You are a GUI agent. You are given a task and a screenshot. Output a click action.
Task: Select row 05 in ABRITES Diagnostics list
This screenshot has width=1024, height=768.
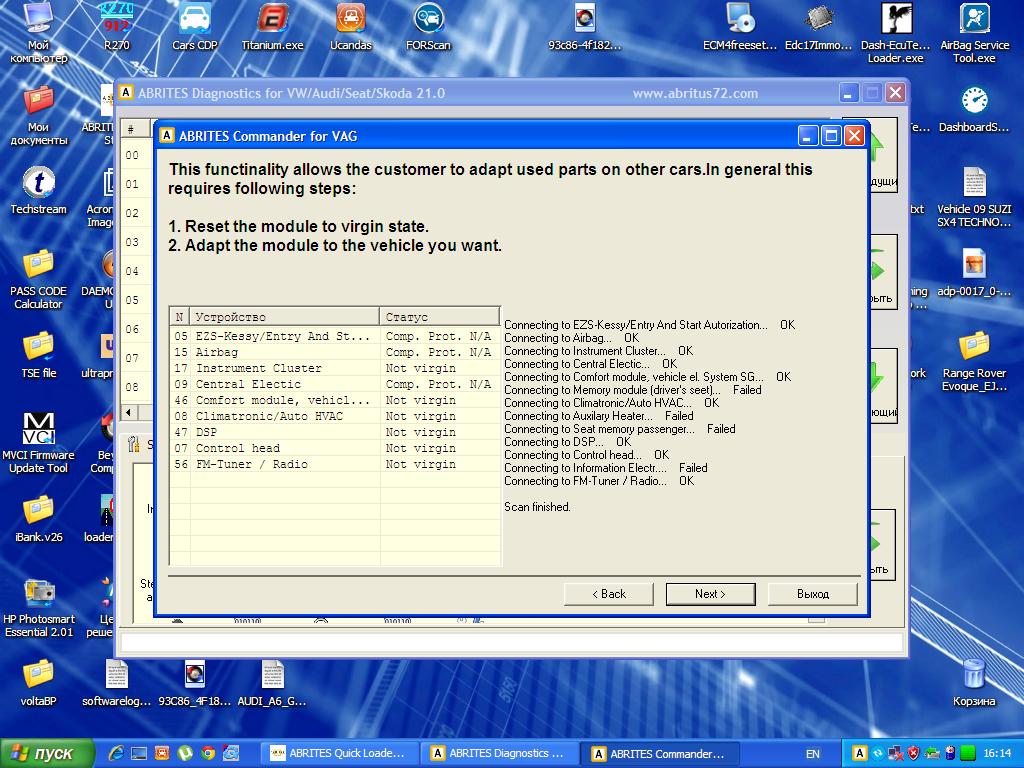pos(137,300)
